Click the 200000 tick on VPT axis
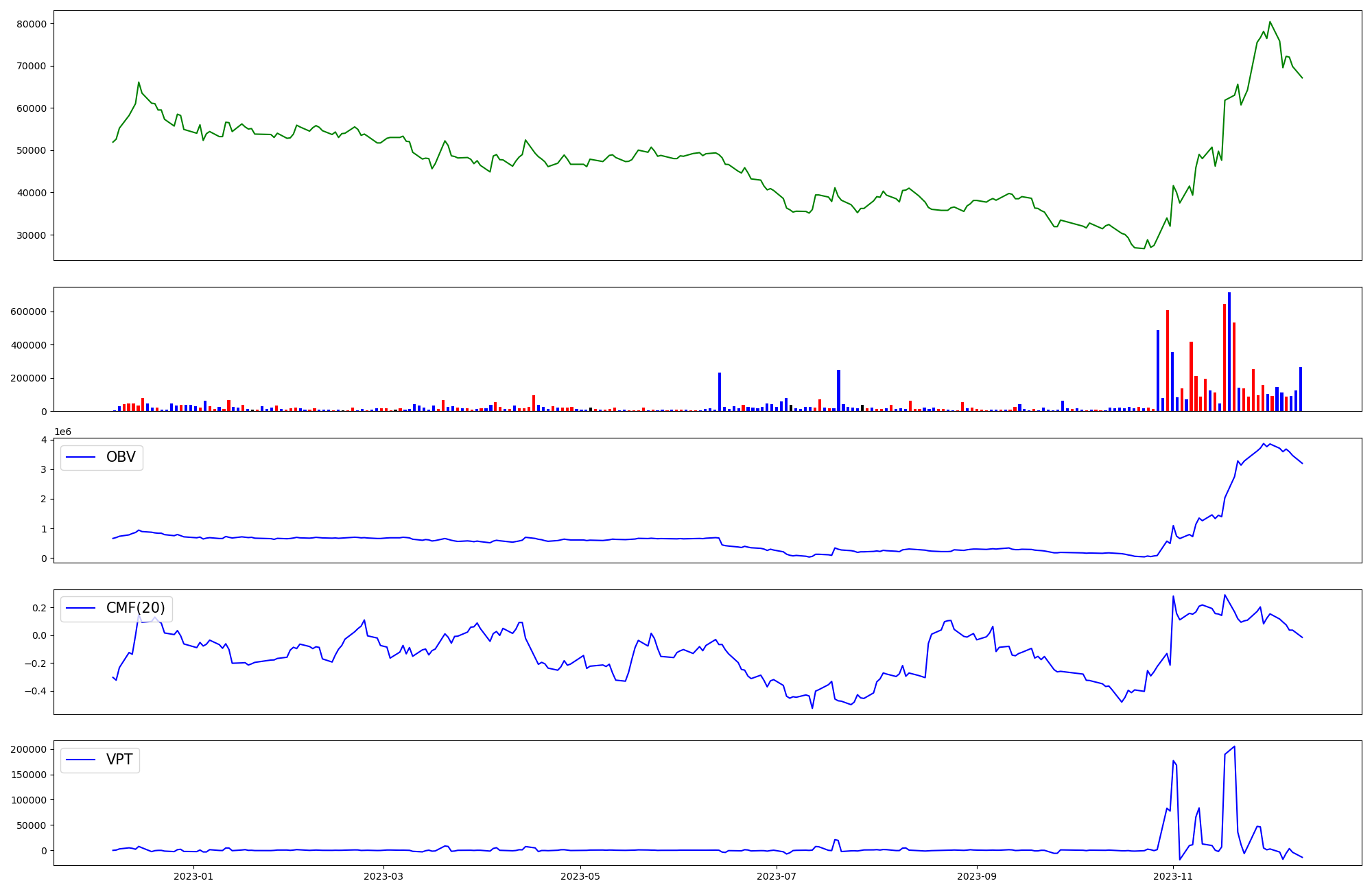The width and height of the screenshot is (1372, 892). 28,749
